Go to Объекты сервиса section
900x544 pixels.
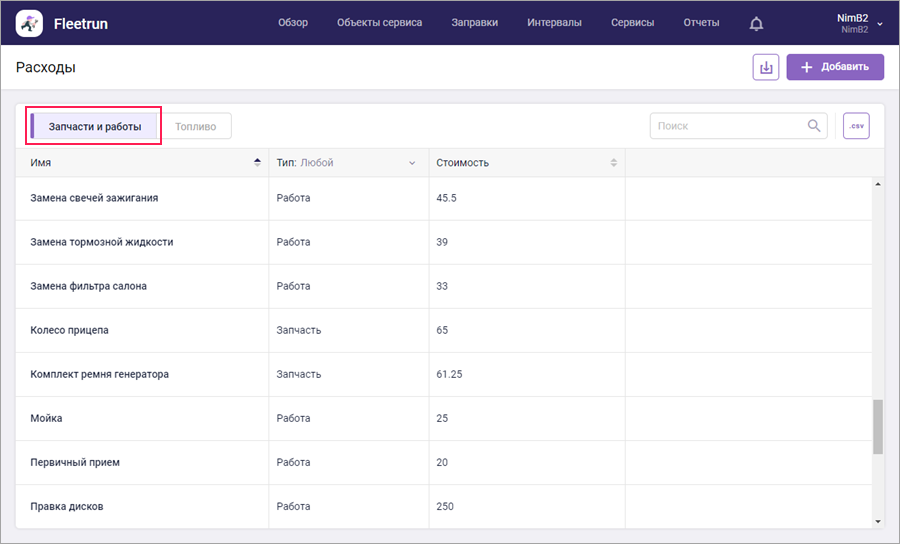(x=379, y=23)
